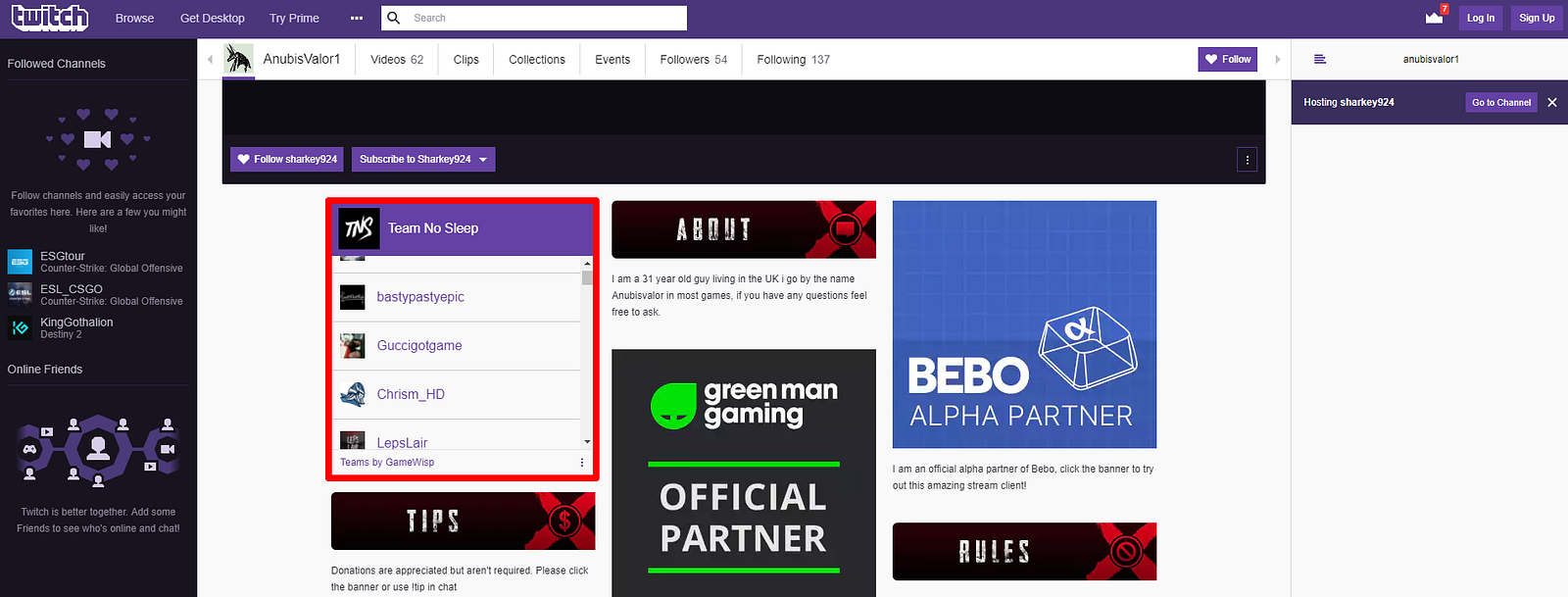Click the Followed Channels heading
1568x597 pixels.
pos(57,64)
